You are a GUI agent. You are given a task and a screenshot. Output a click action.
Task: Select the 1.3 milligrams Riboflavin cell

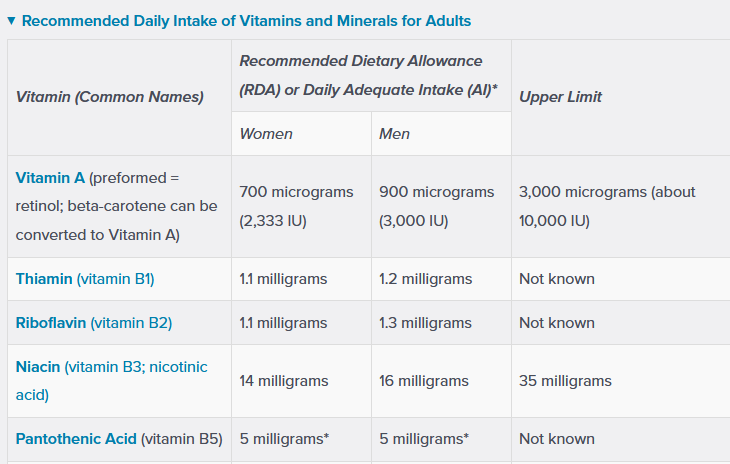(441, 323)
